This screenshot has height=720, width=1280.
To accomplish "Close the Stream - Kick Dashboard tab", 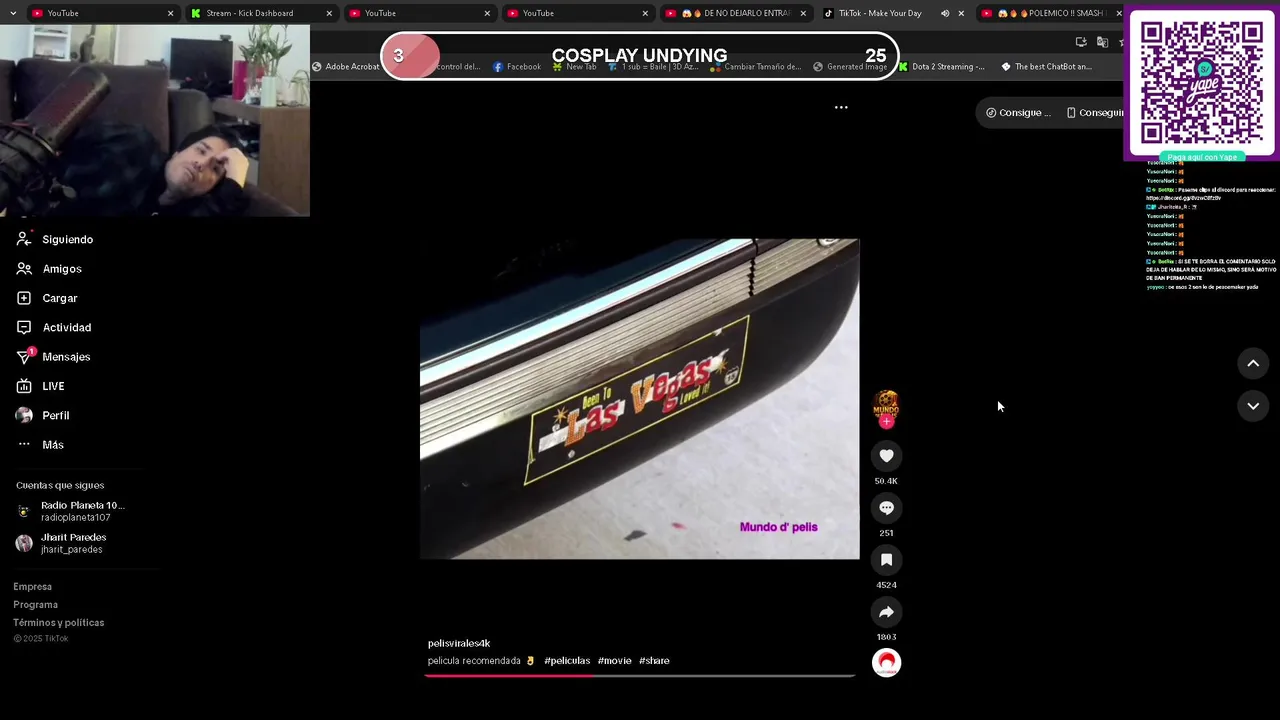I will point(329,13).
